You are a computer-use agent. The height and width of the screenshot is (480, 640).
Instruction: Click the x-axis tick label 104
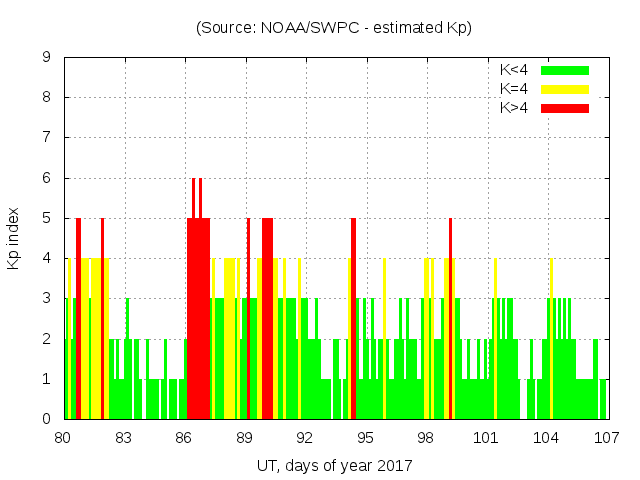point(546,437)
